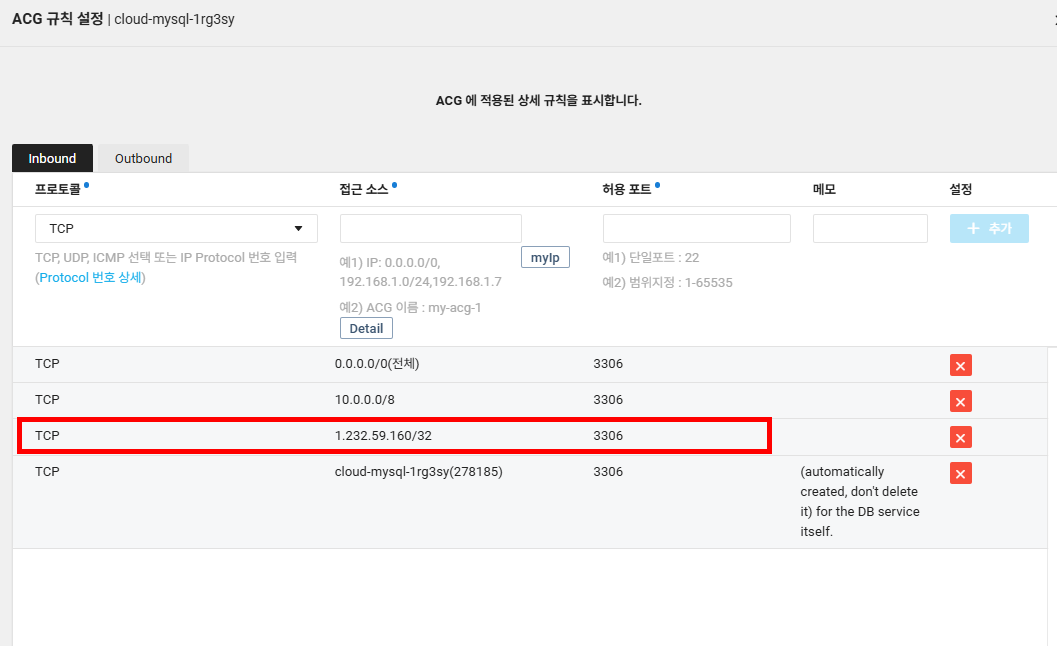Focus the 허용 포트 input field
Image resolution: width=1057 pixels, height=646 pixels.
pos(696,229)
